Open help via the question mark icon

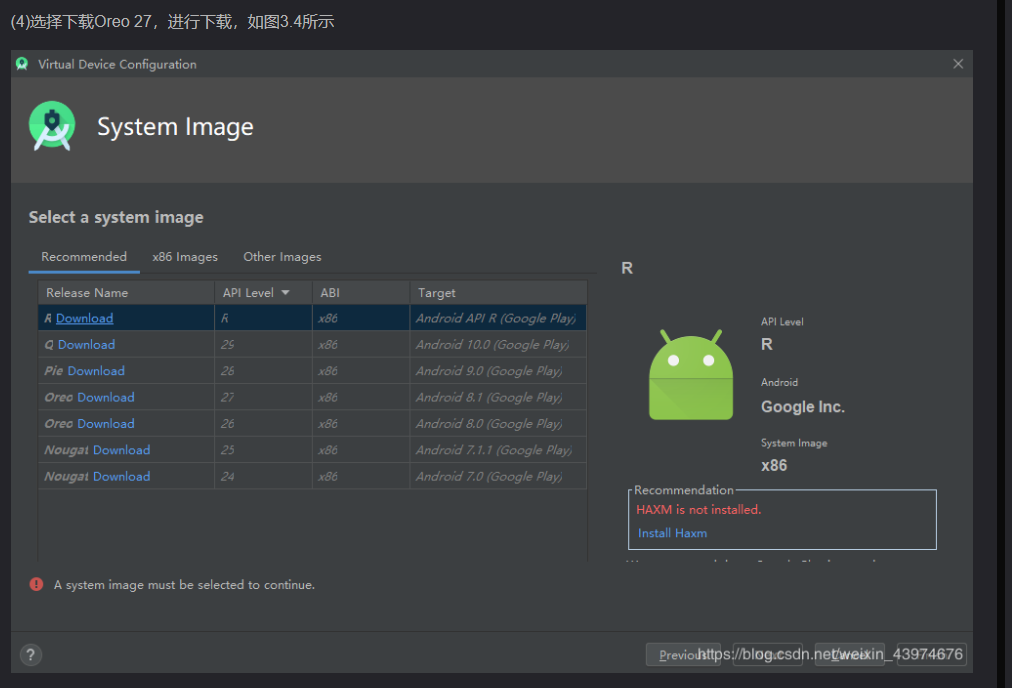pos(30,655)
